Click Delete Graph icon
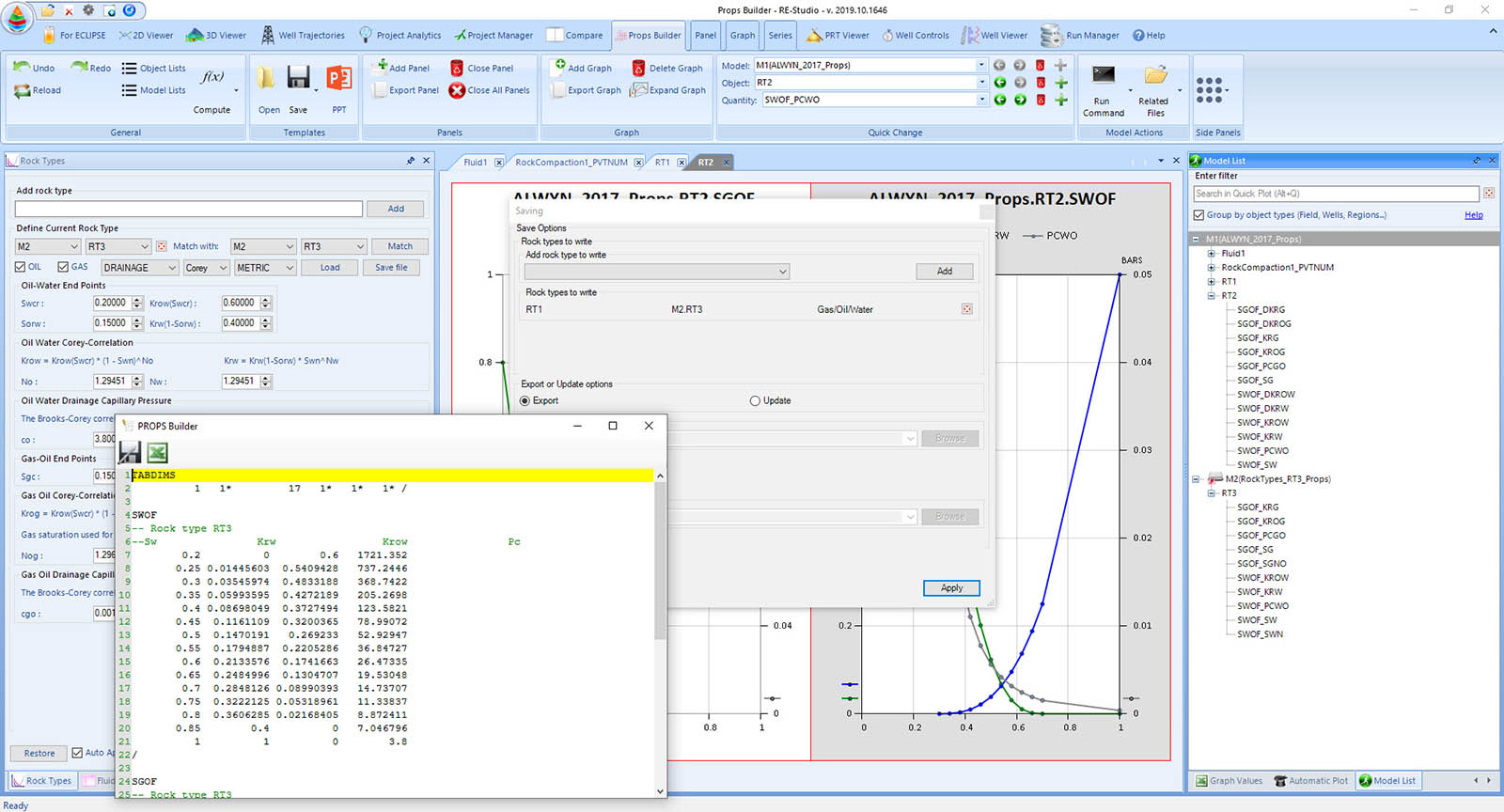 click(x=638, y=68)
